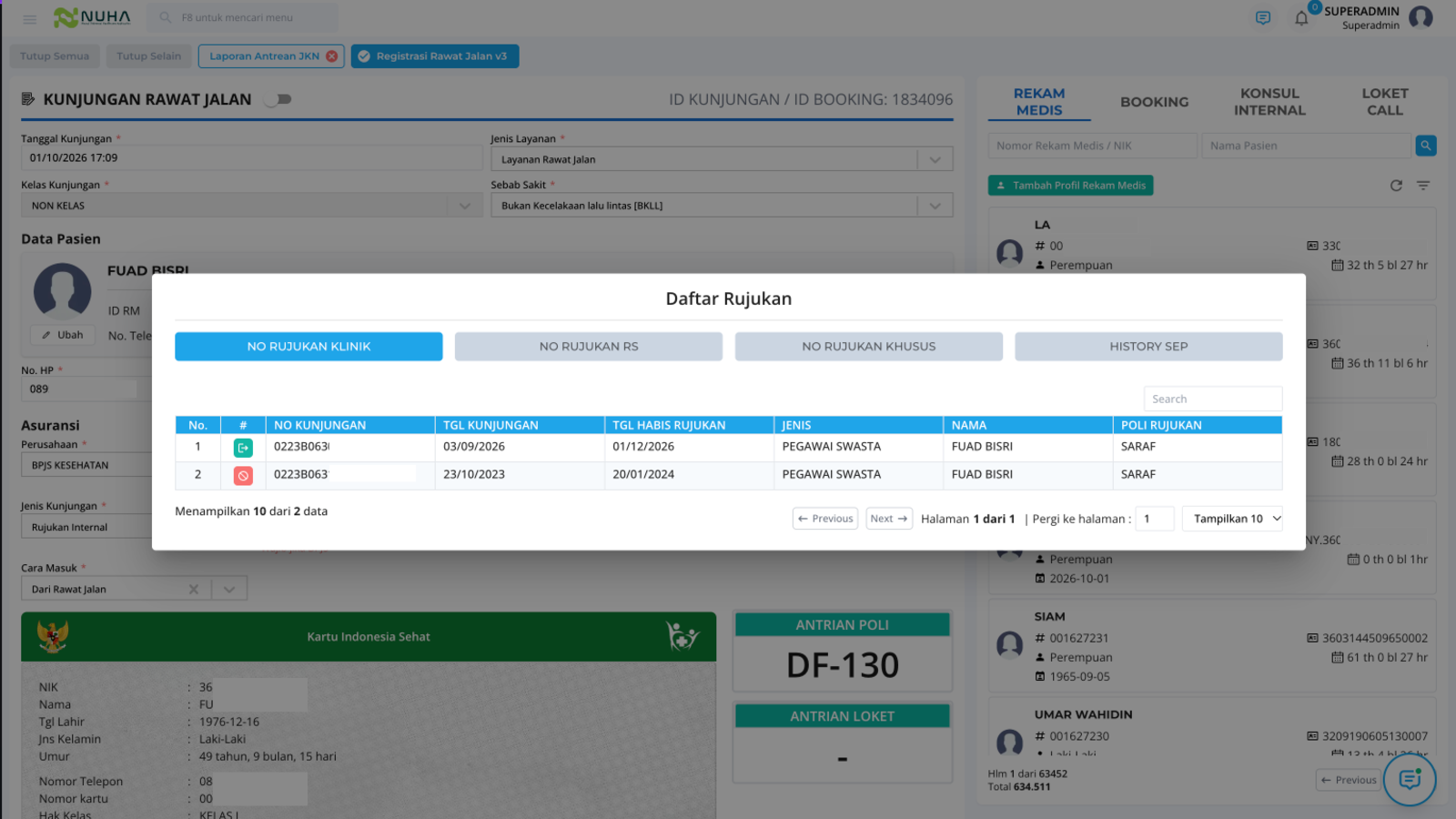Sort by TGL HABIS RUJUKAN column header

(x=689, y=425)
